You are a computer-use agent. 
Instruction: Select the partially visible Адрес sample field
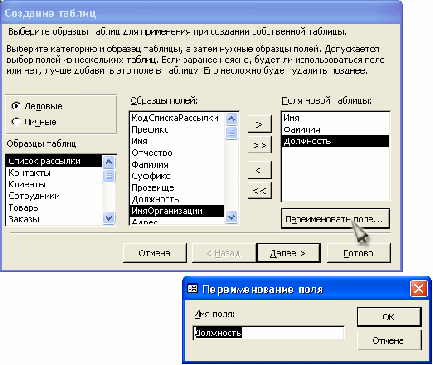click(177, 221)
